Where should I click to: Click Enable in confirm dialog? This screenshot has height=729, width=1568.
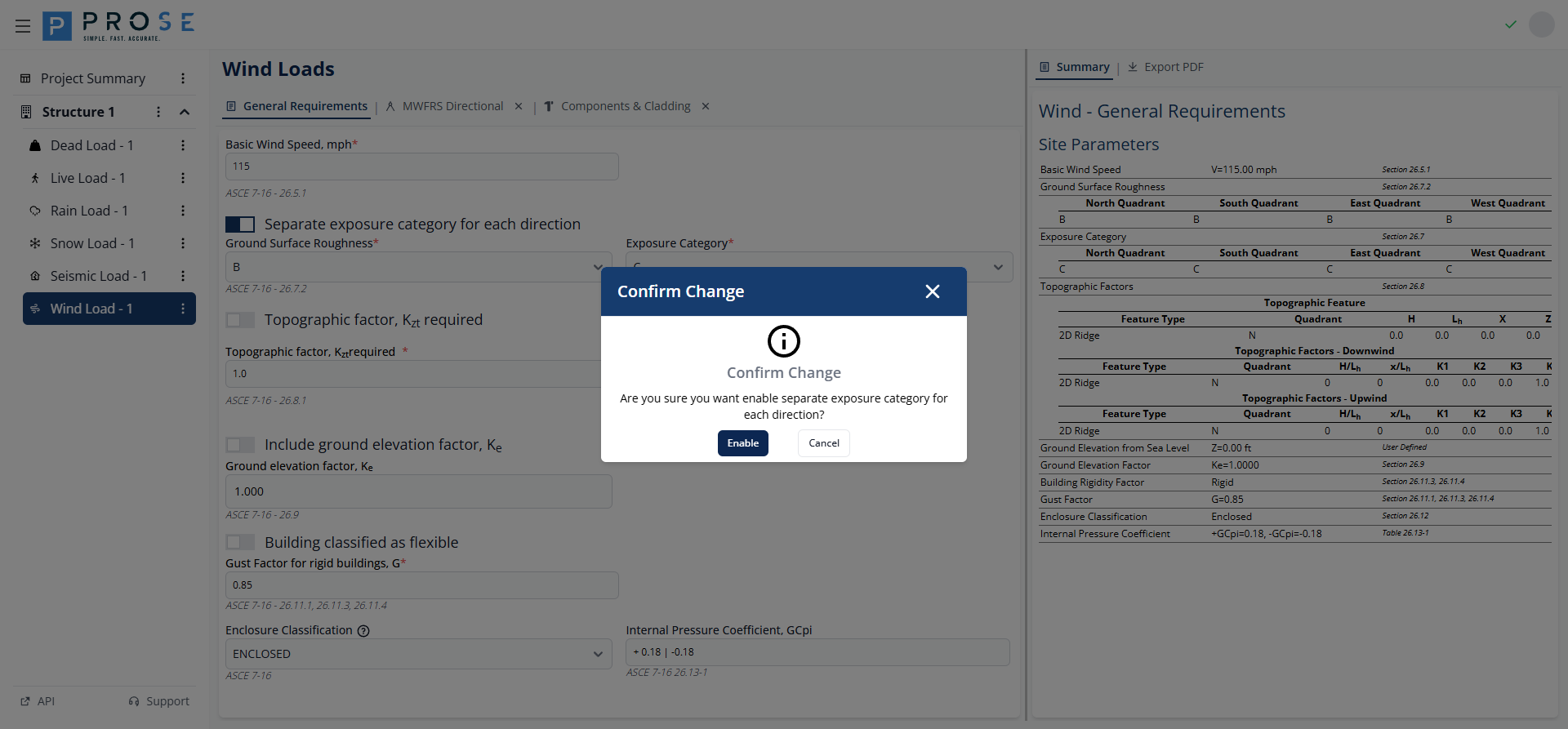(742, 443)
